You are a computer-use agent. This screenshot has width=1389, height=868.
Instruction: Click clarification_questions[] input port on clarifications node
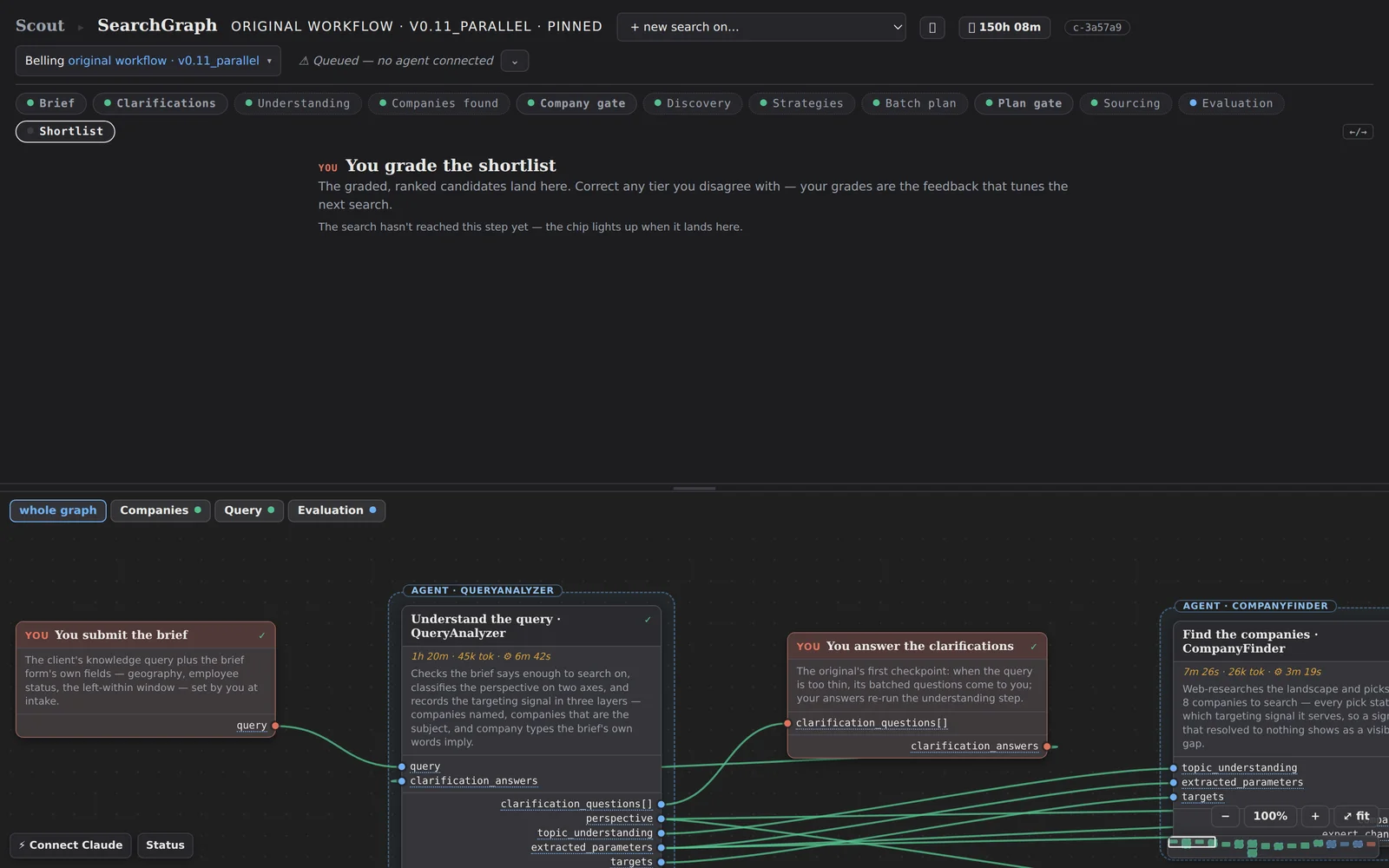[x=787, y=723]
